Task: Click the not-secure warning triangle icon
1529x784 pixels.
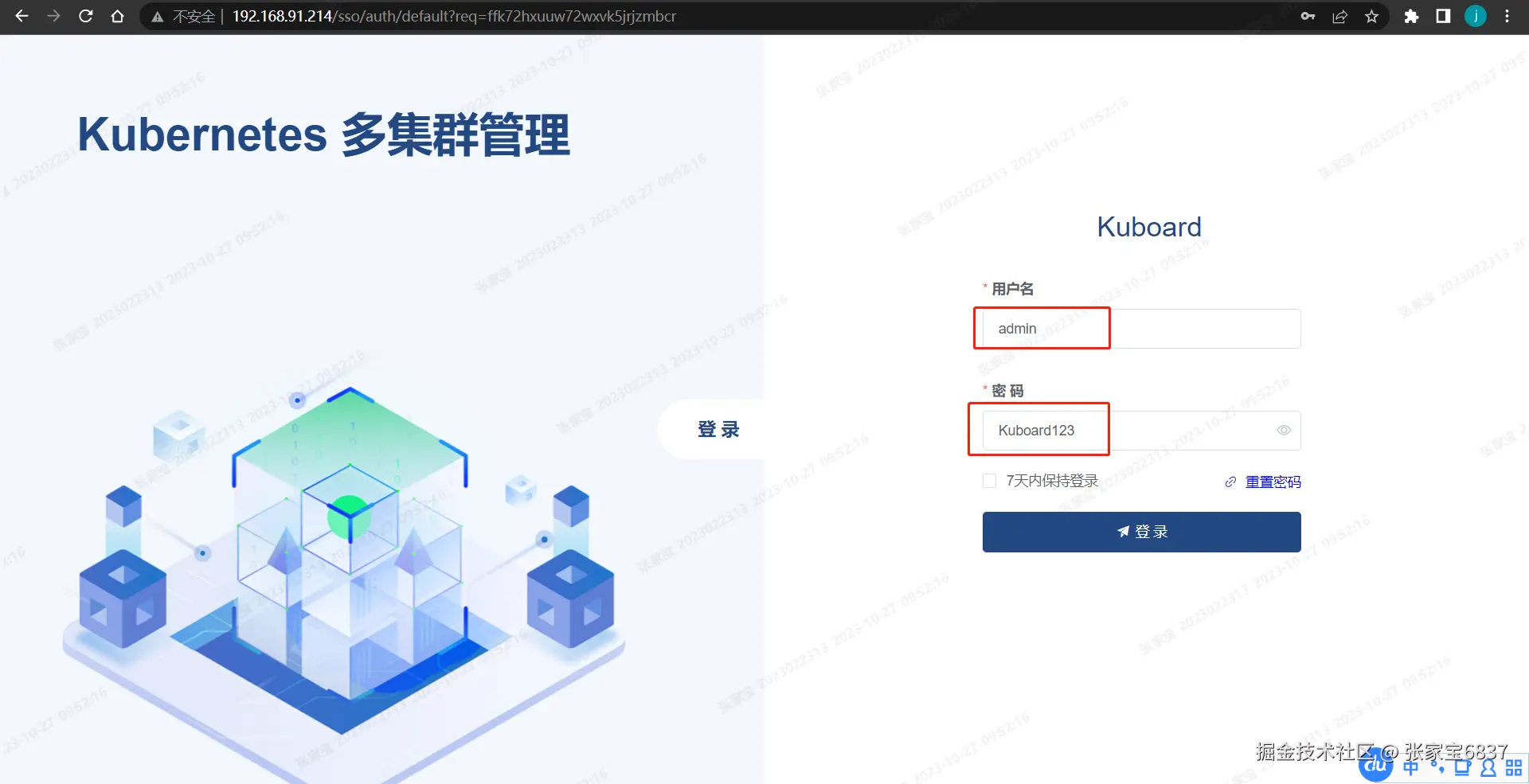Action: click(x=158, y=17)
